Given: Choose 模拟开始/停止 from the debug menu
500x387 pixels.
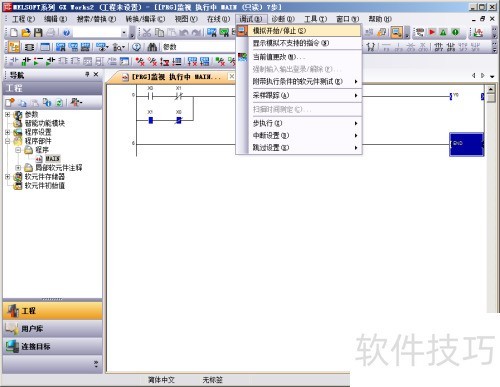Looking at the screenshot, I should point(298,31).
